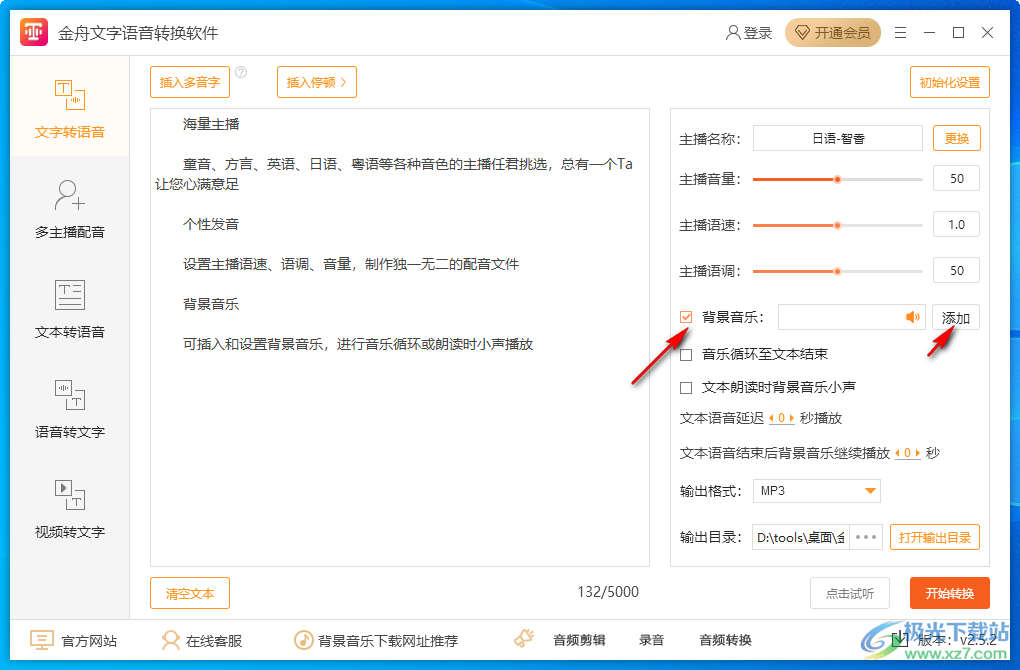Open the 语音转文字 tool
The height and width of the screenshot is (670, 1020).
69,406
